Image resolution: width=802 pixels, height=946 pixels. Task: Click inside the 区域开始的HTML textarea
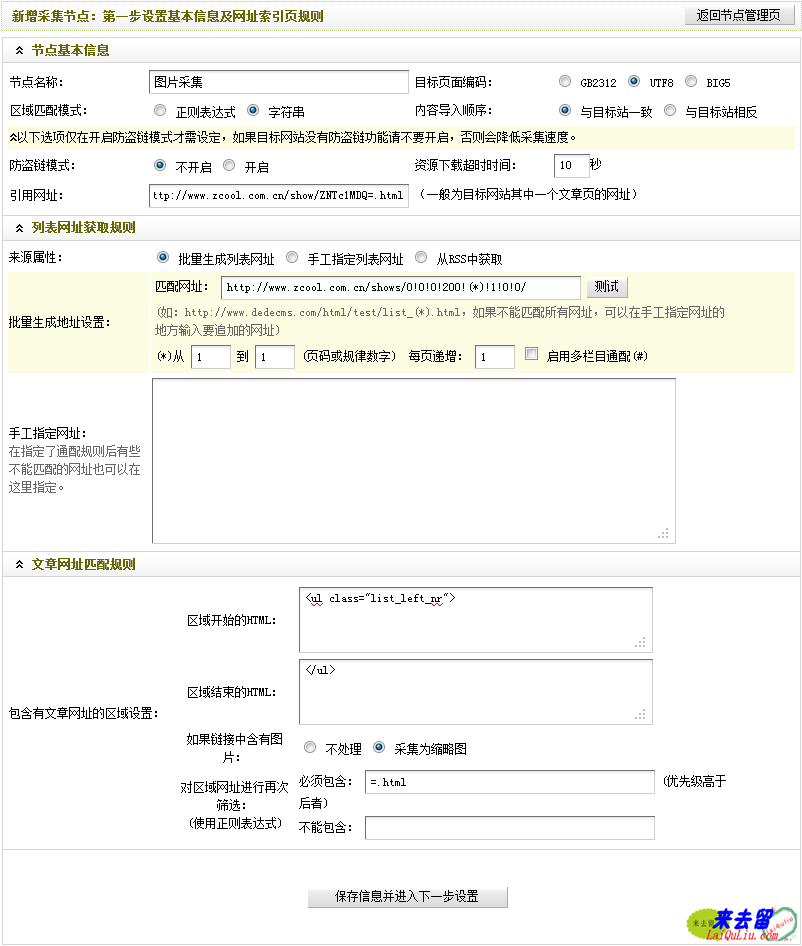pos(476,620)
